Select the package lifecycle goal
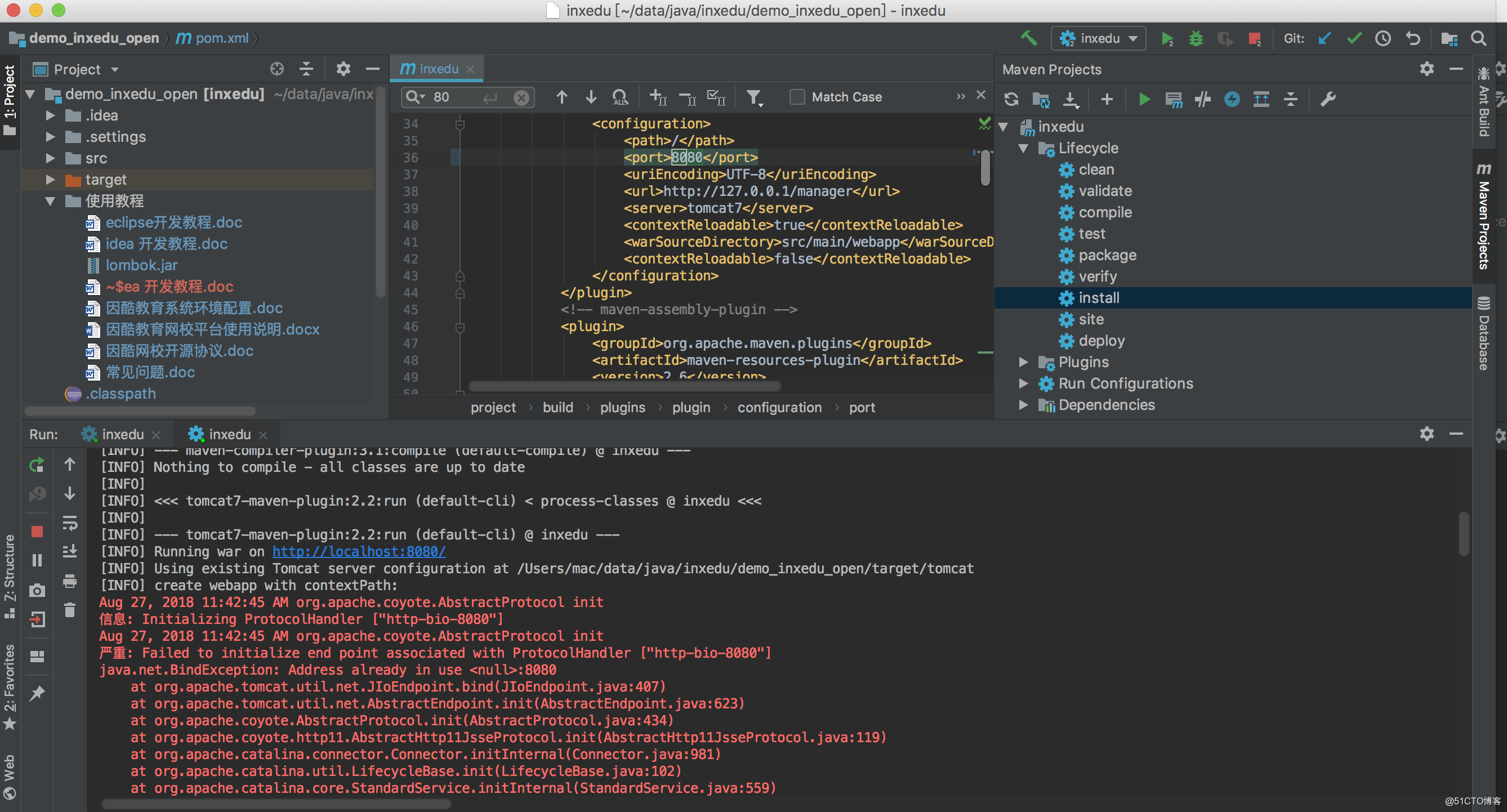 pos(1107,255)
